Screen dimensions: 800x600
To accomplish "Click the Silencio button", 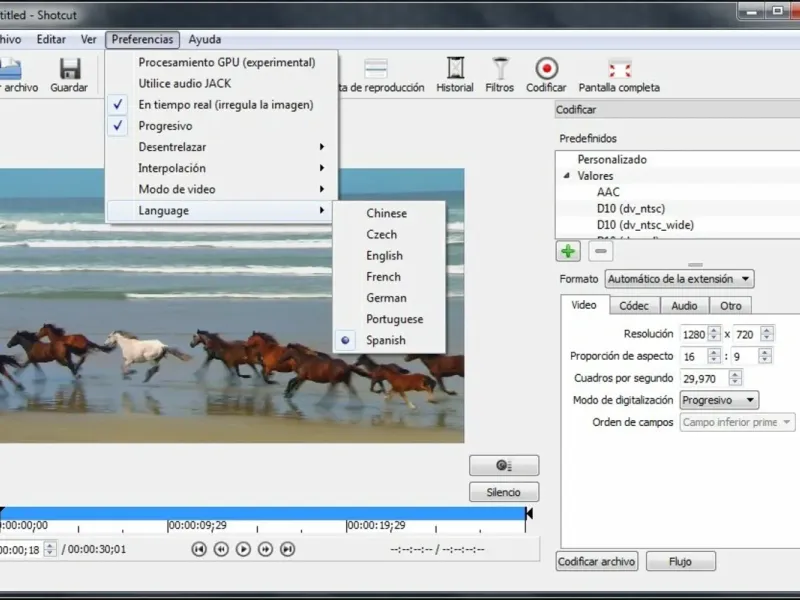I will coord(504,492).
